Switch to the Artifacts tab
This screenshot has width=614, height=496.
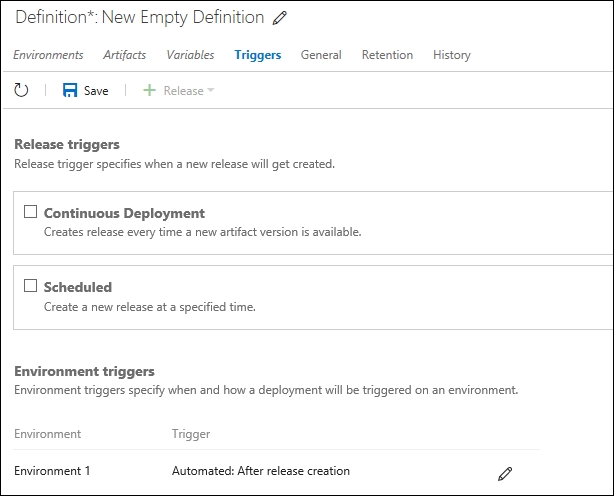pyautogui.click(x=124, y=55)
